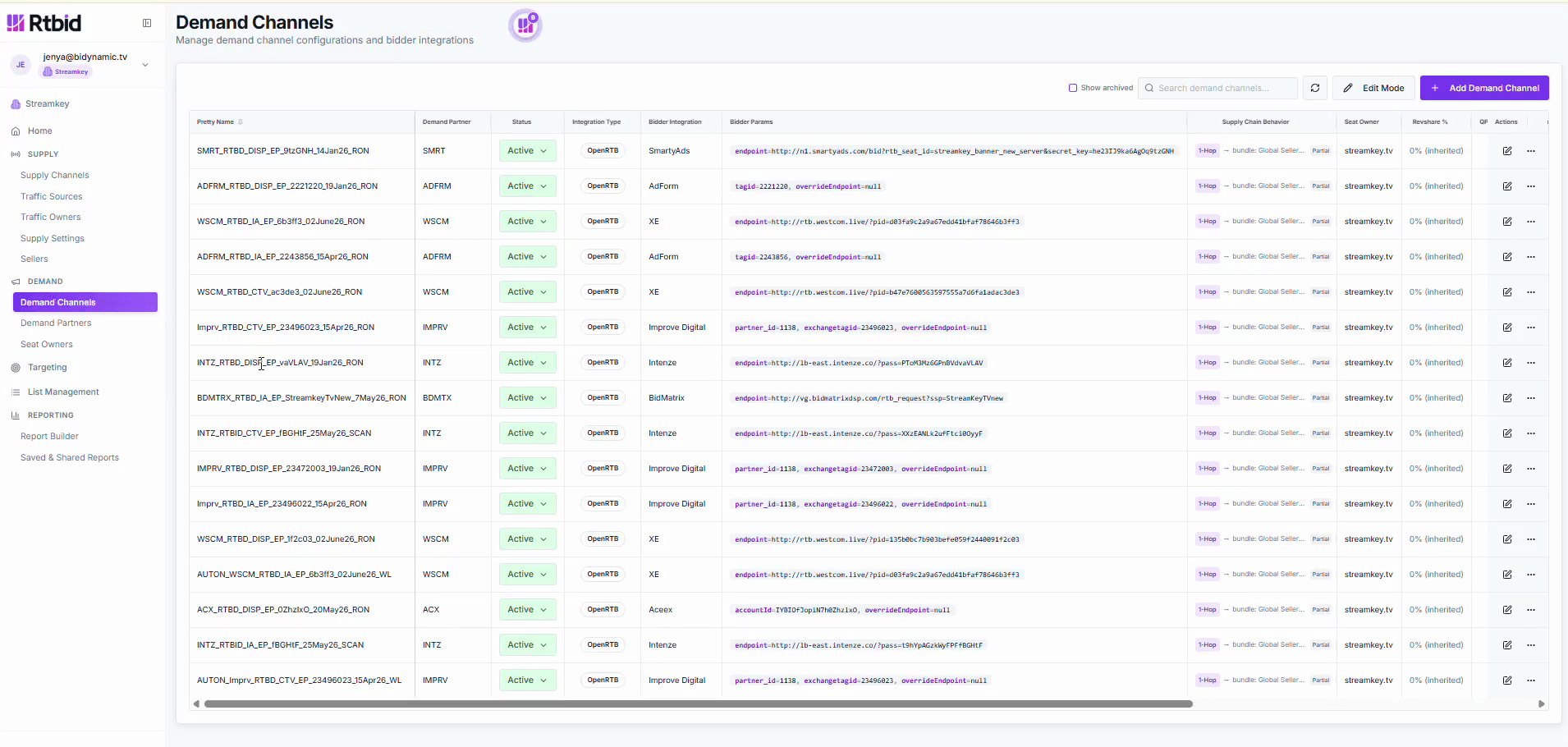Open more actions for ADFRM_RTBD_DISP_EP_2221220 row
The height and width of the screenshot is (747, 1568).
tap(1531, 186)
